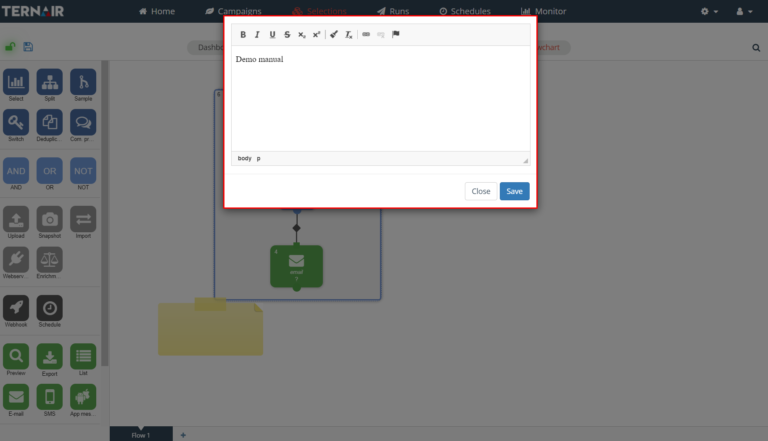Select the Deduplicate block icon
768x441 pixels.
(x=49, y=122)
